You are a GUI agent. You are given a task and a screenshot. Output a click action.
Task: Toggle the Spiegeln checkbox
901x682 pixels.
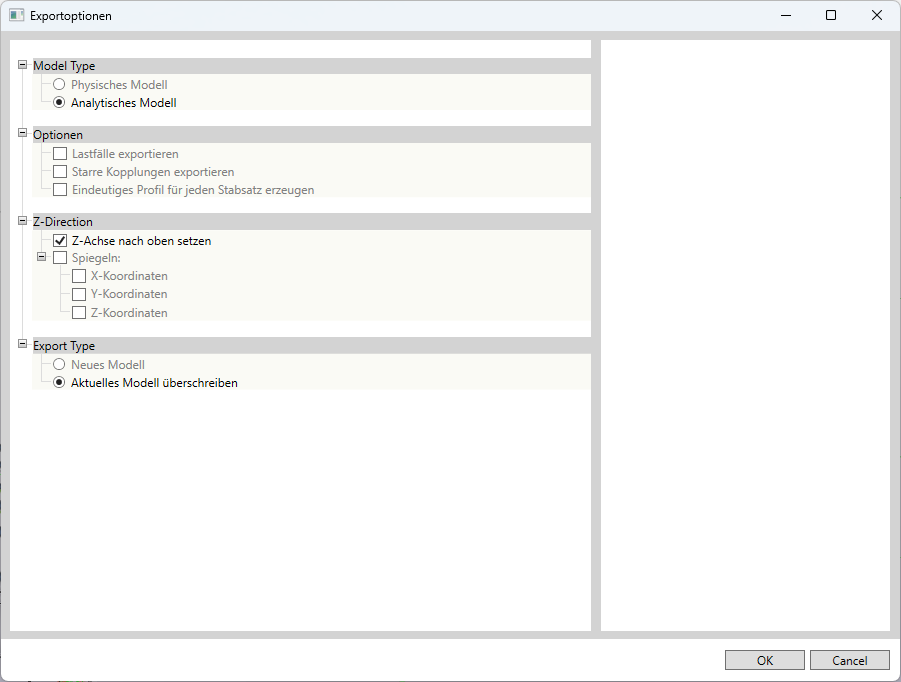point(60,258)
